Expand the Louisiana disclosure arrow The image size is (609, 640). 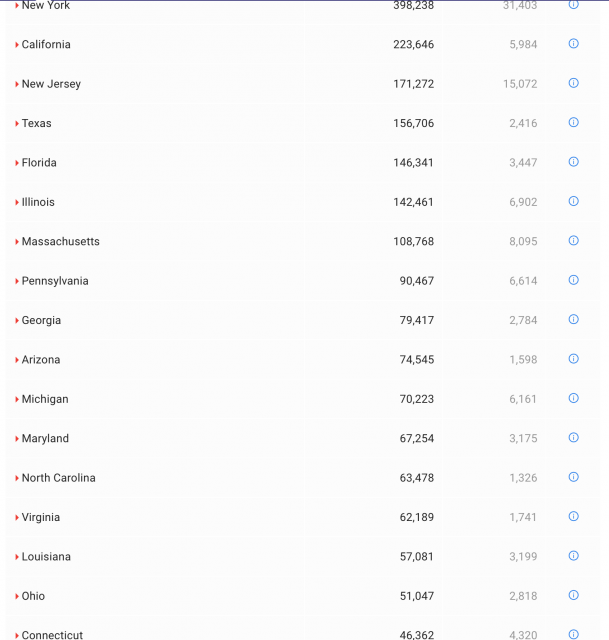click(x=17, y=557)
